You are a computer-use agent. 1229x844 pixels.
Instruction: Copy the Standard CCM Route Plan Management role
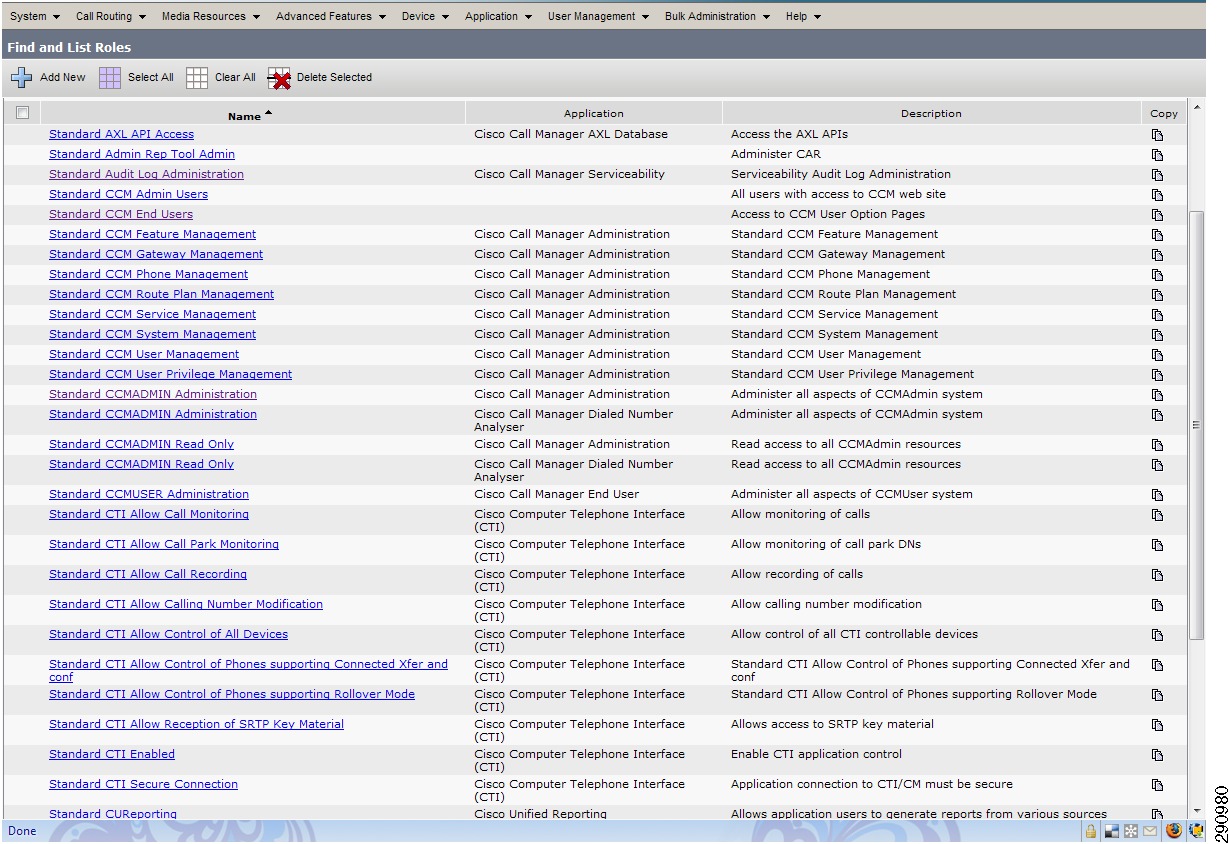(1157, 295)
